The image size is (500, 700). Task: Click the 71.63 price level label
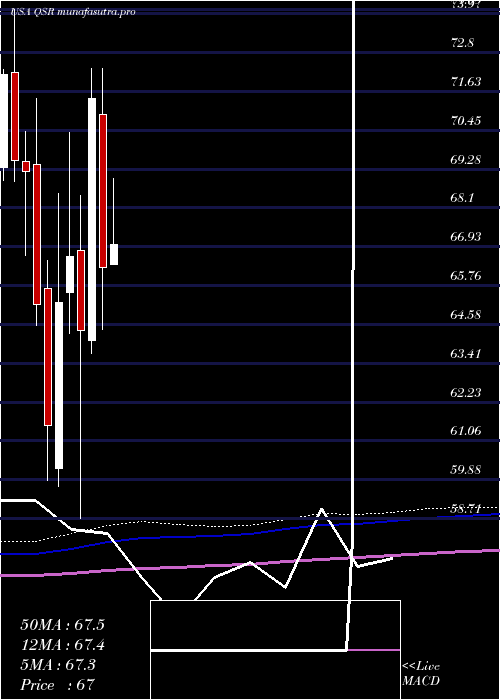click(x=466, y=81)
